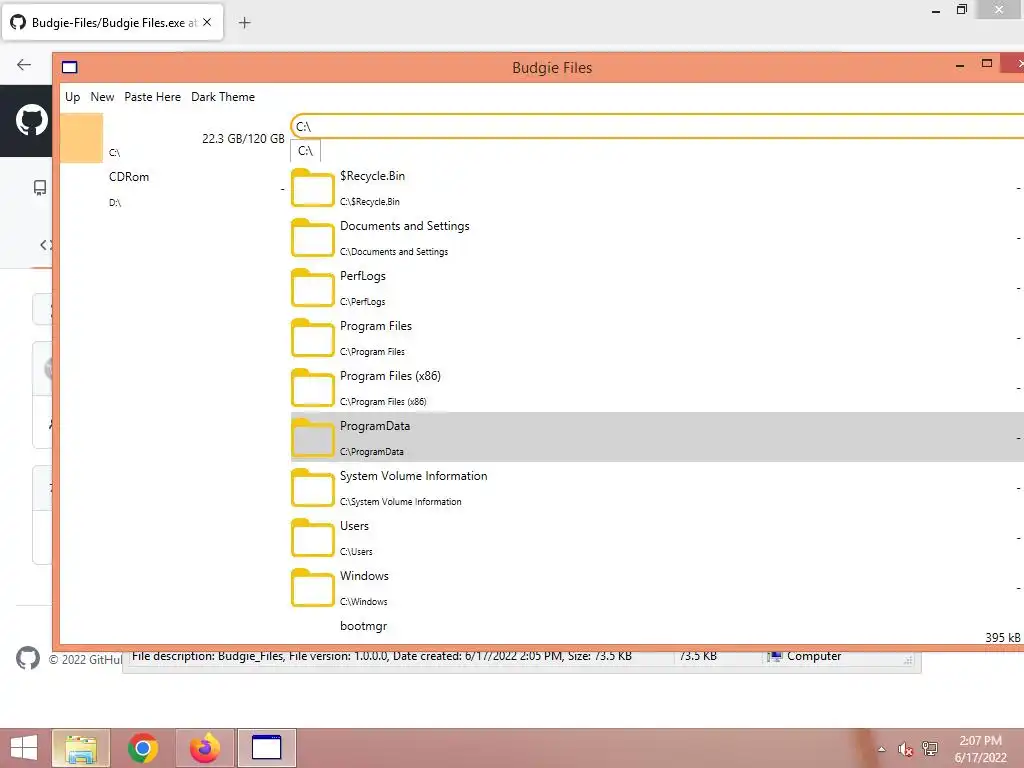Open a new browser tab with plus
1024x768 pixels.
(x=244, y=23)
